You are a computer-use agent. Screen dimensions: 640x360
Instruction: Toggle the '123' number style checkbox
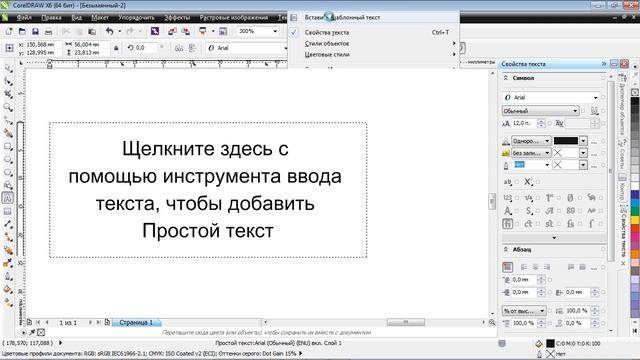tap(517, 198)
